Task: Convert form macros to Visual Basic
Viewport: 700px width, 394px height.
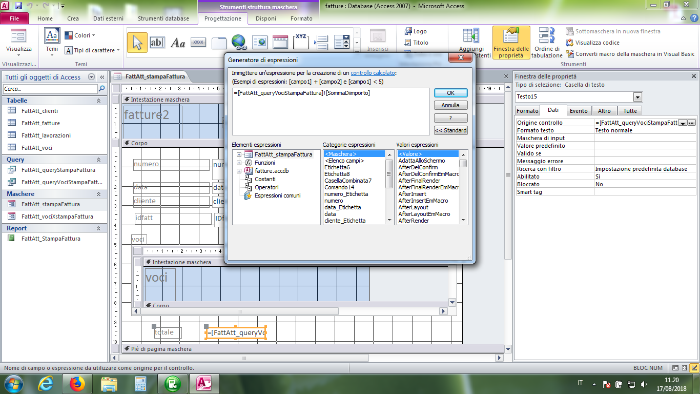Action: click(630, 54)
